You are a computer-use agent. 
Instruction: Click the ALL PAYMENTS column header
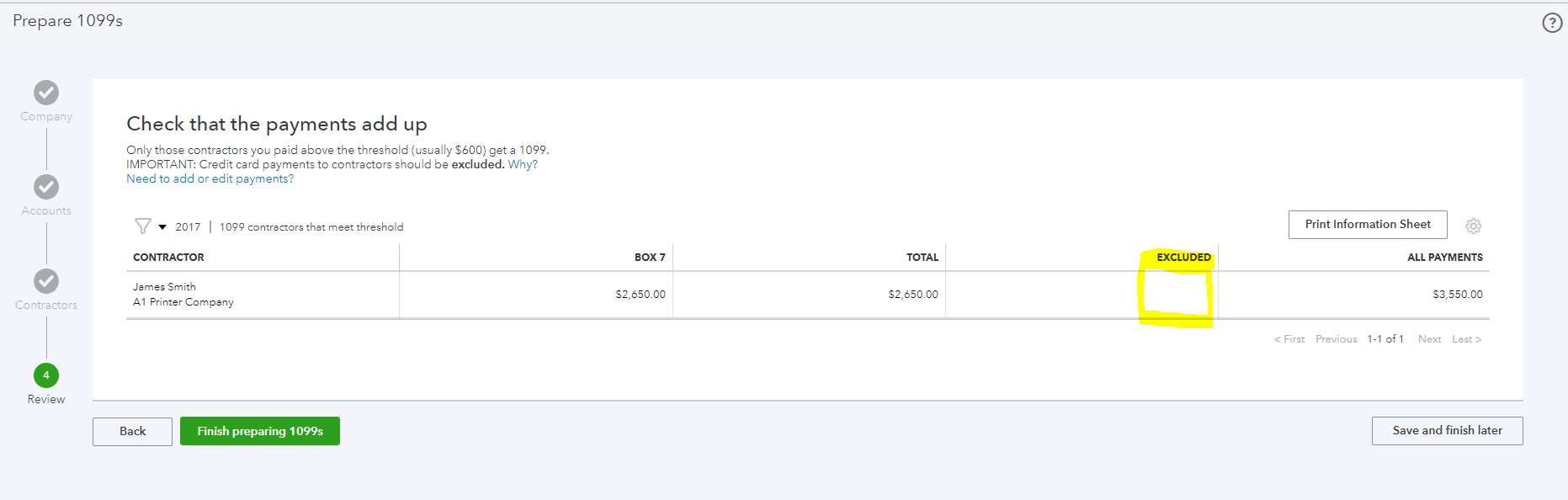click(x=1444, y=258)
